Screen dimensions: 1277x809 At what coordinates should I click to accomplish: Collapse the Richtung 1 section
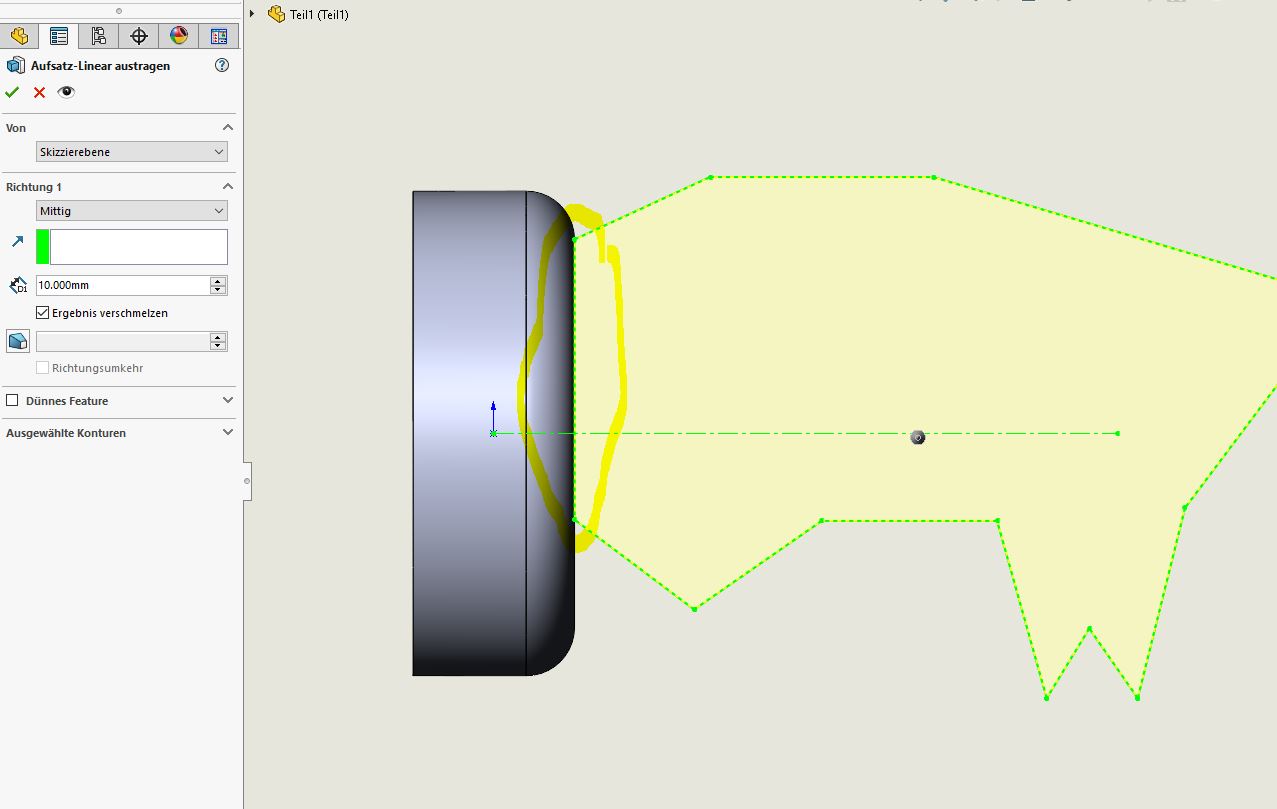pyautogui.click(x=228, y=187)
